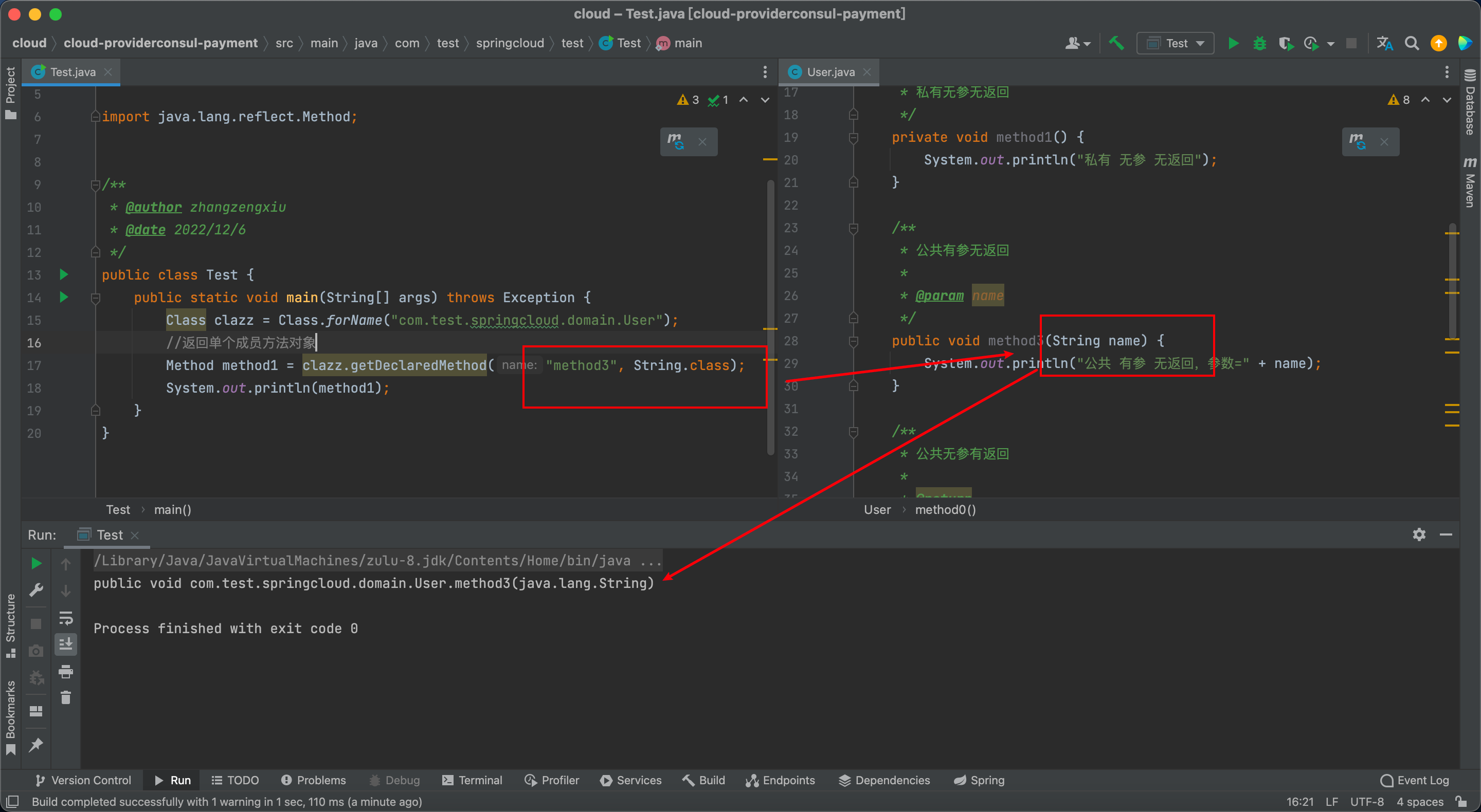
Task: Click the 3 warnings indicator in Test.java
Action: point(688,99)
